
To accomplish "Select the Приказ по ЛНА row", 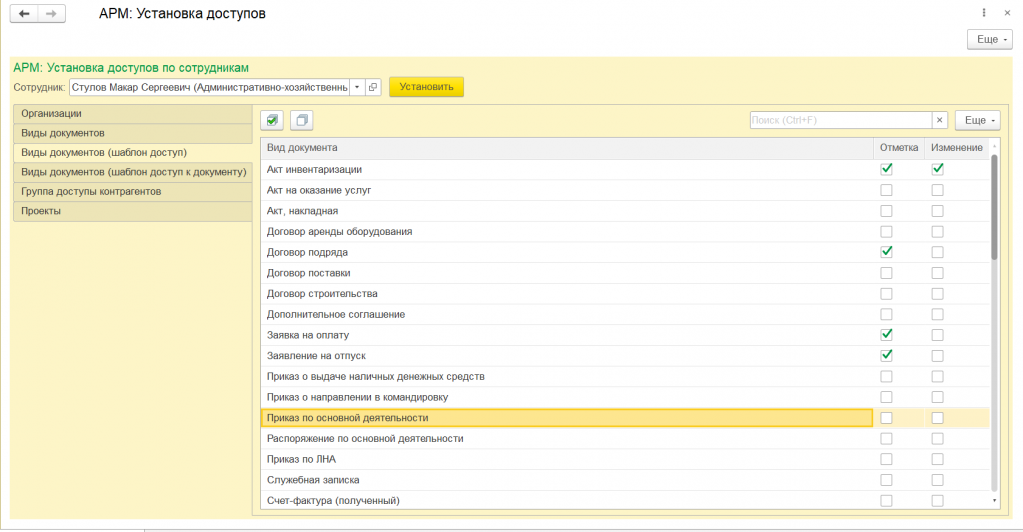I will pos(567,460).
